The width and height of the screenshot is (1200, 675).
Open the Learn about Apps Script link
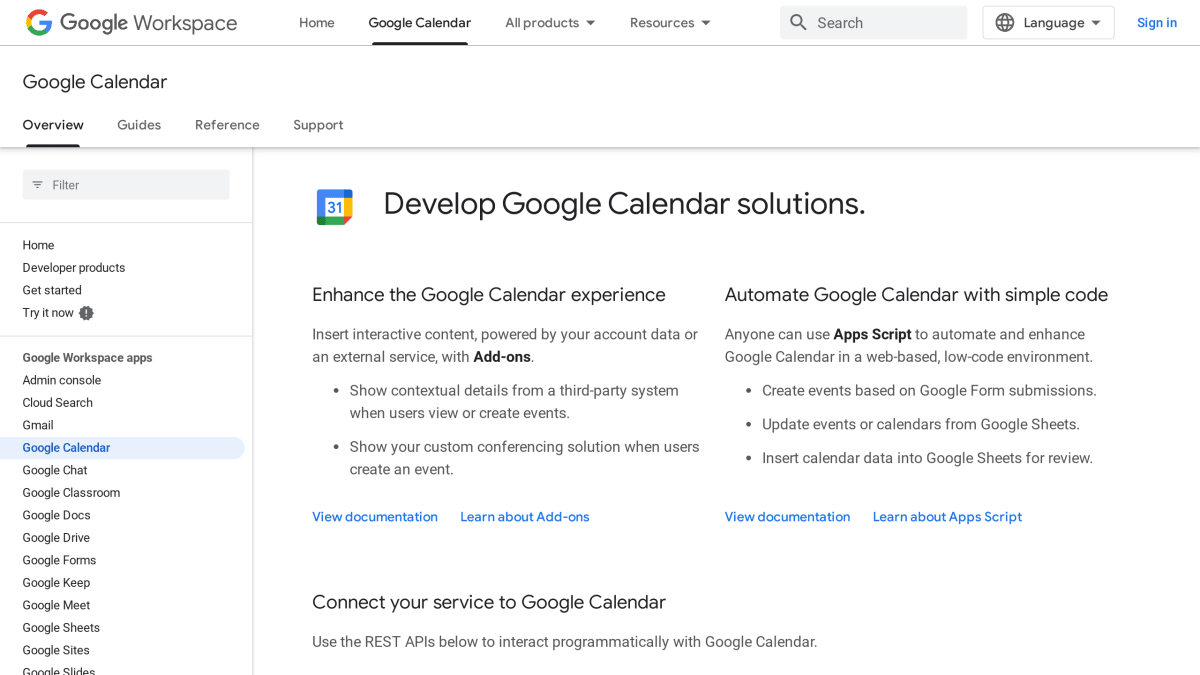coord(947,517)
